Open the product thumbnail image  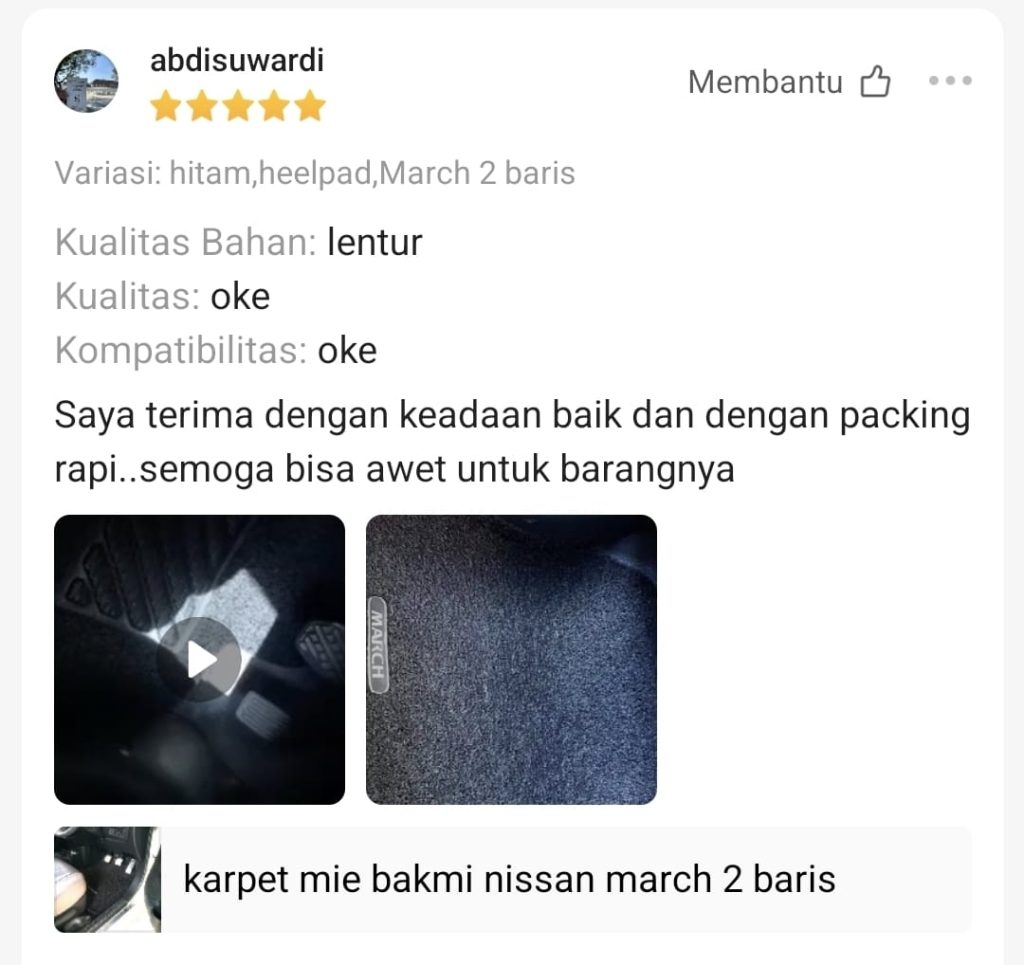pyautogui.click(x=108, y=879)
